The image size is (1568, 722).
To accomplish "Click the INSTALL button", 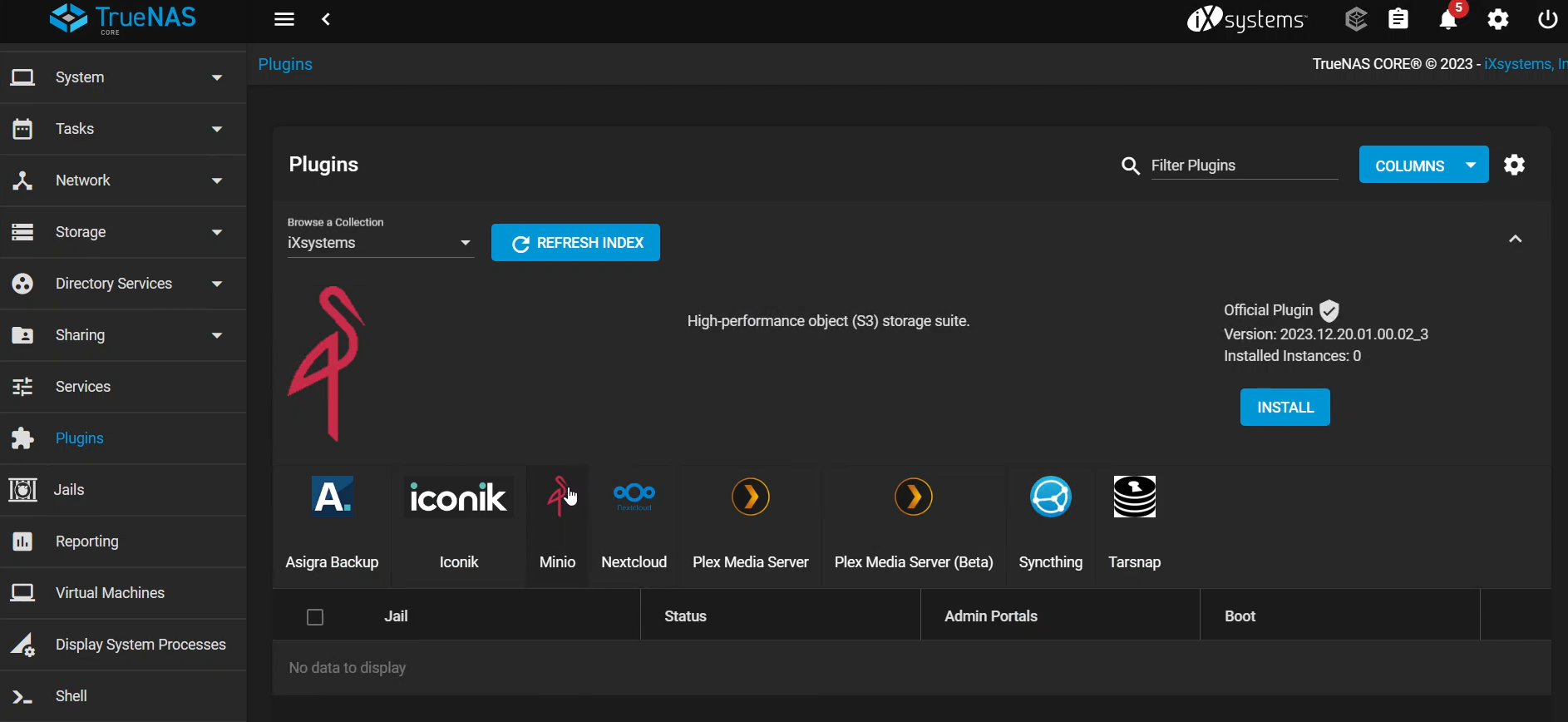I will pyautogui.click(x=1284, y=408).
